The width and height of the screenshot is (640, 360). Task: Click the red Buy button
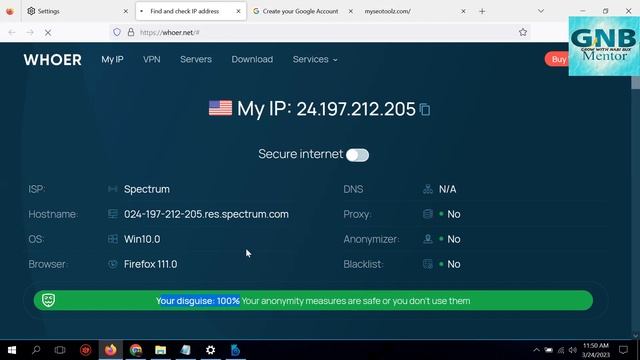pos(557,59)
